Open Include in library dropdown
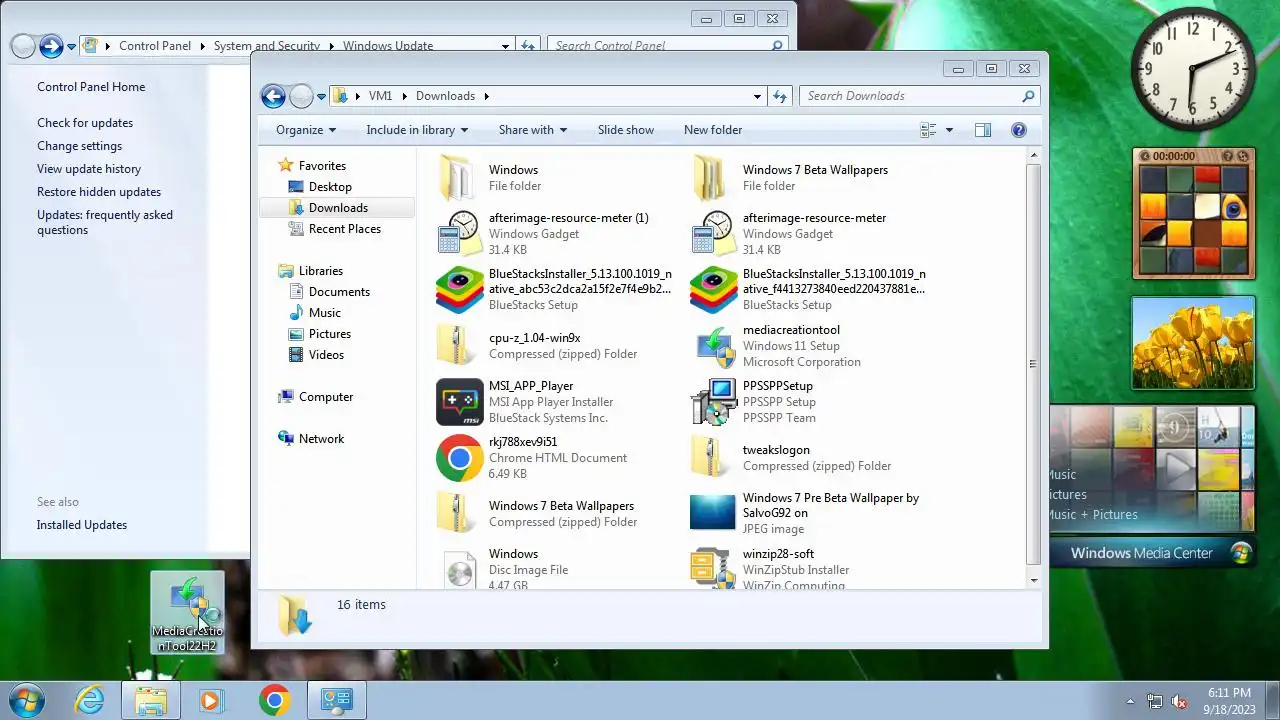The height and width of the screenshot is (720, 1280). [417, 130]
